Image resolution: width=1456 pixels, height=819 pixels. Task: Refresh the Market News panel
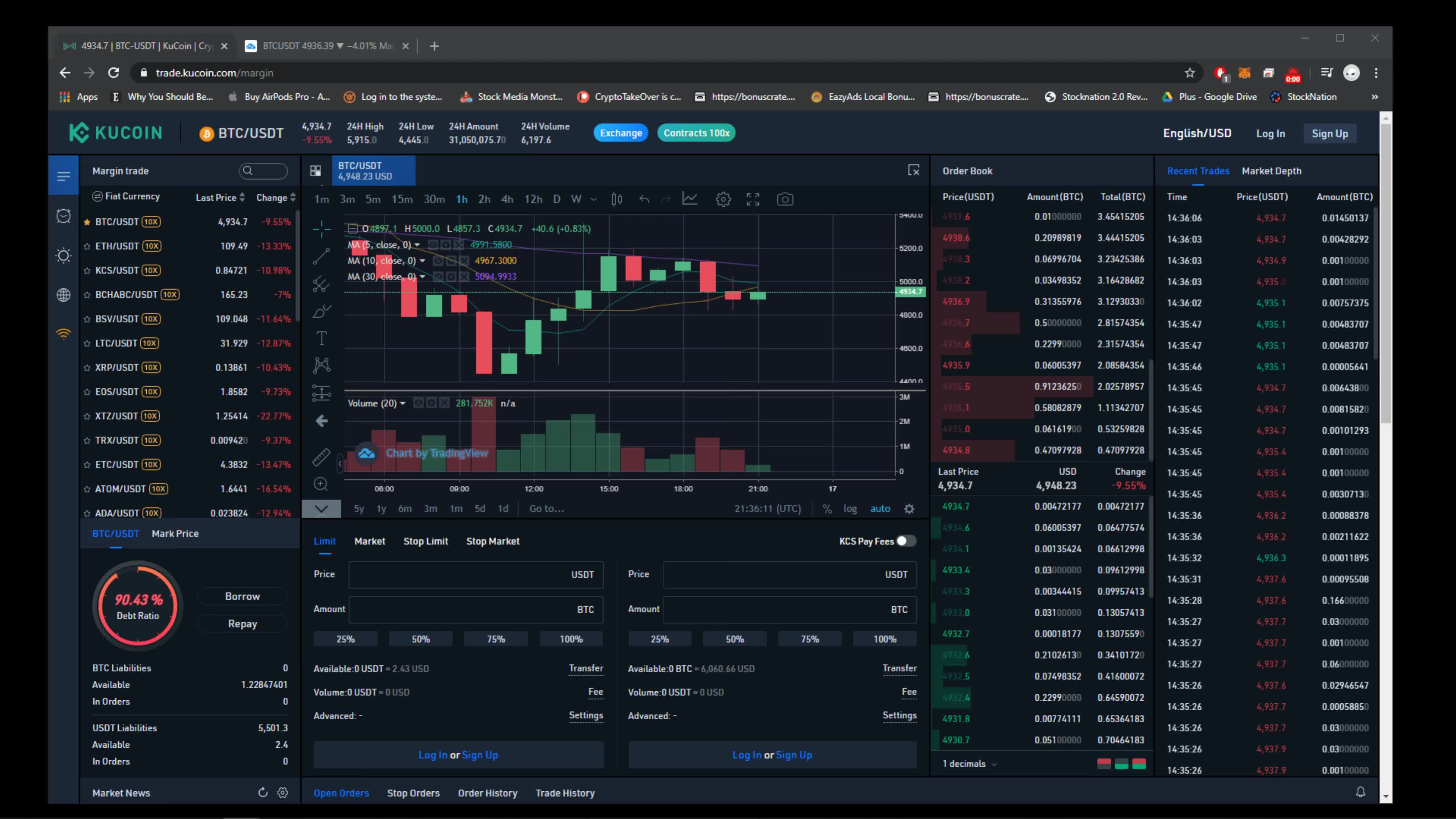coord(263,792)
